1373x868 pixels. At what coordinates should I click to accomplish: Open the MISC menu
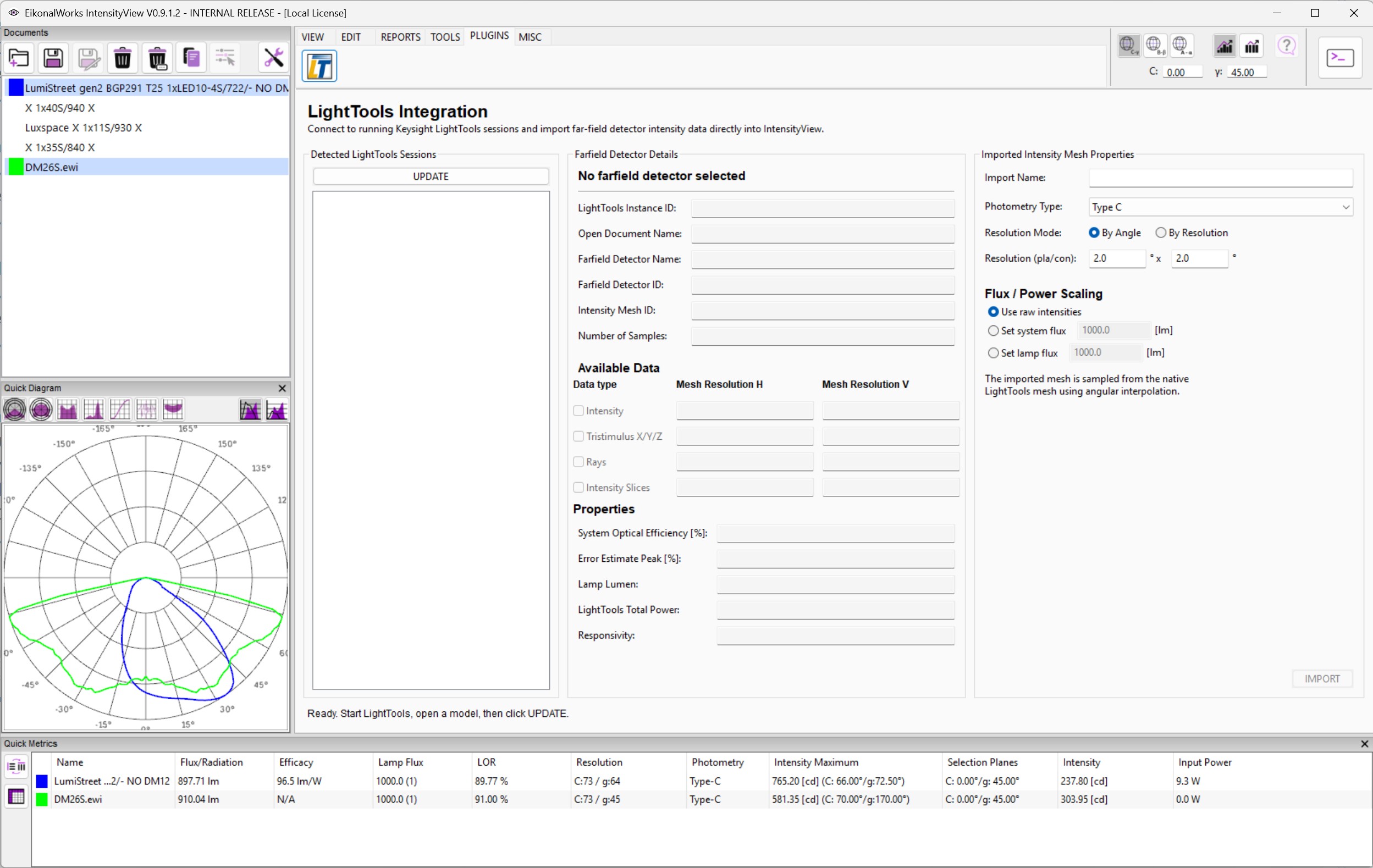[x=530, y=37]
